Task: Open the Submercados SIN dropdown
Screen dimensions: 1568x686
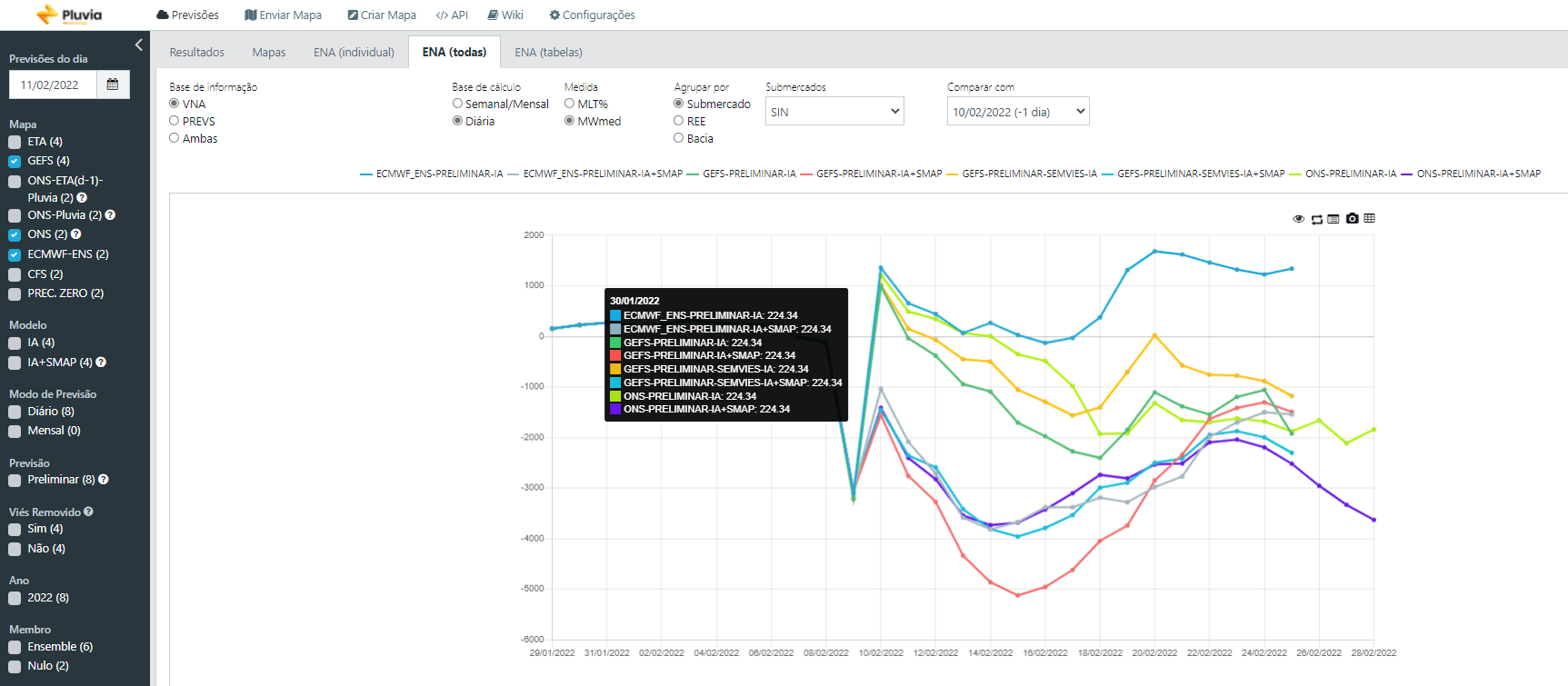Action: tap(834, 111)
